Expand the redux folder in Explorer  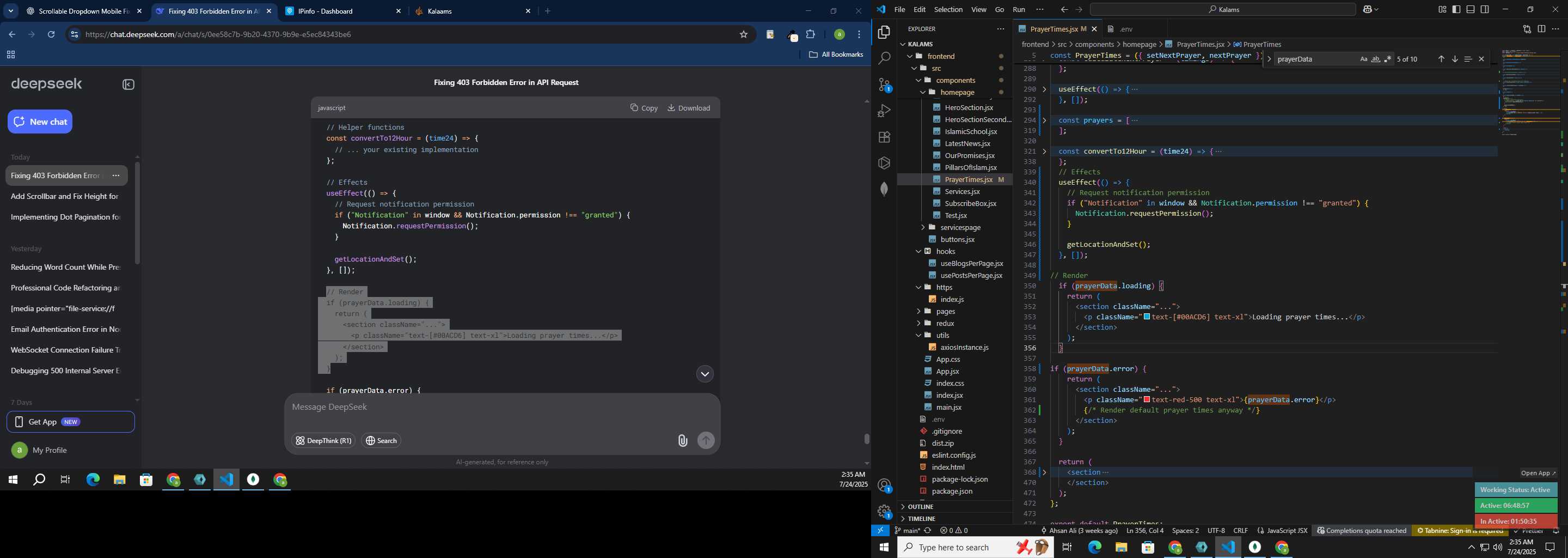coord(918,324)
